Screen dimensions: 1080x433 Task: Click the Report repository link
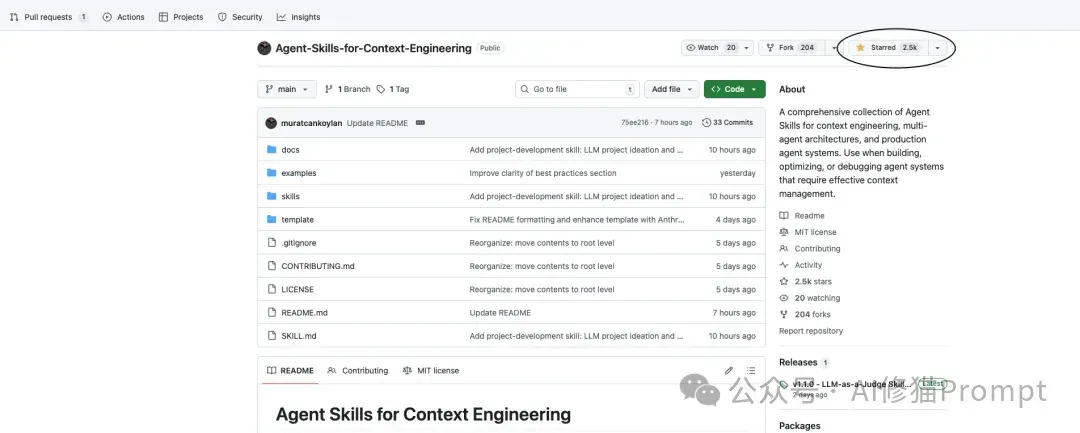(x=811, y=331)
